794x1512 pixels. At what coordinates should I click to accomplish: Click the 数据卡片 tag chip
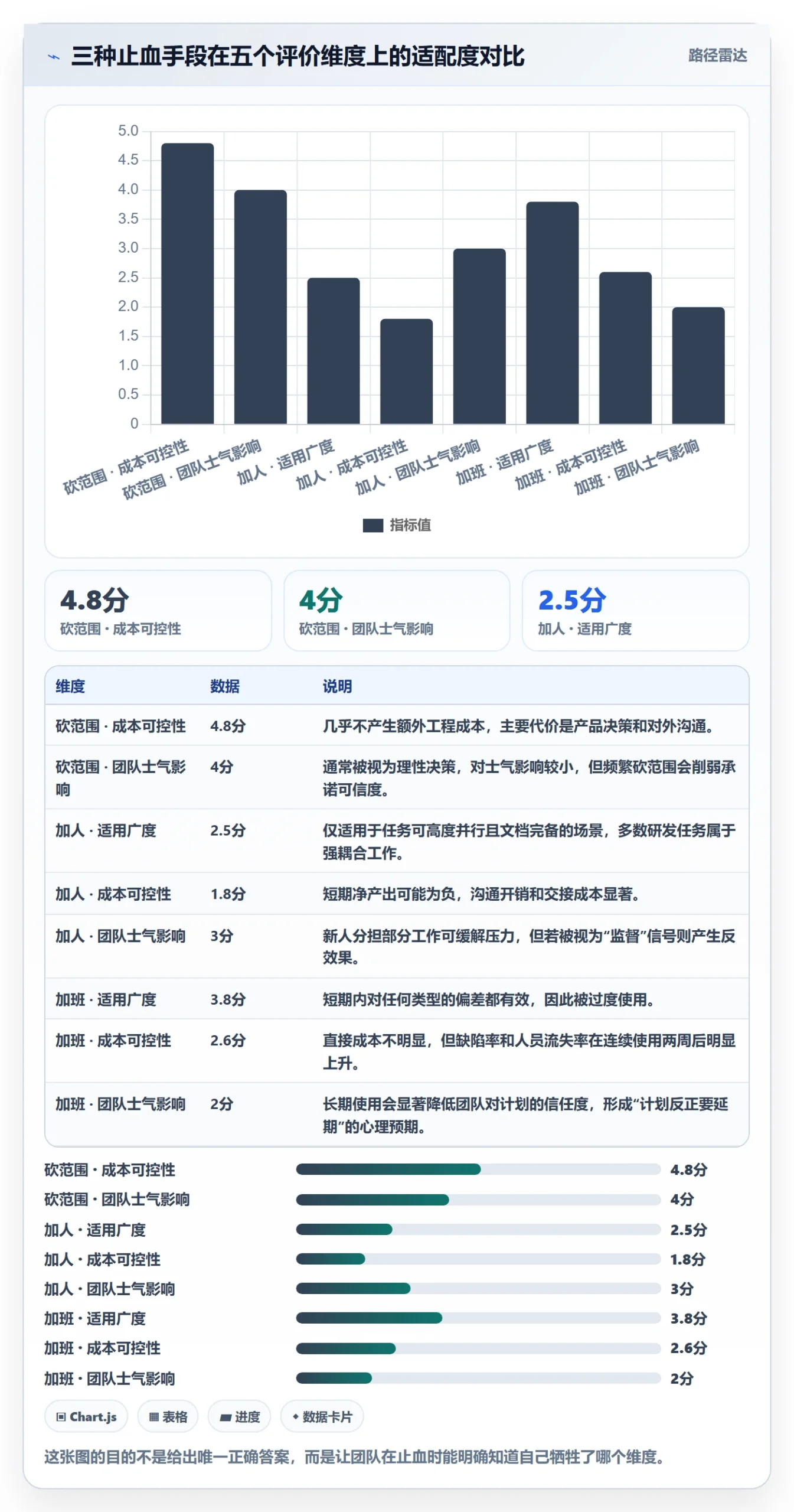coord(322,1417)
